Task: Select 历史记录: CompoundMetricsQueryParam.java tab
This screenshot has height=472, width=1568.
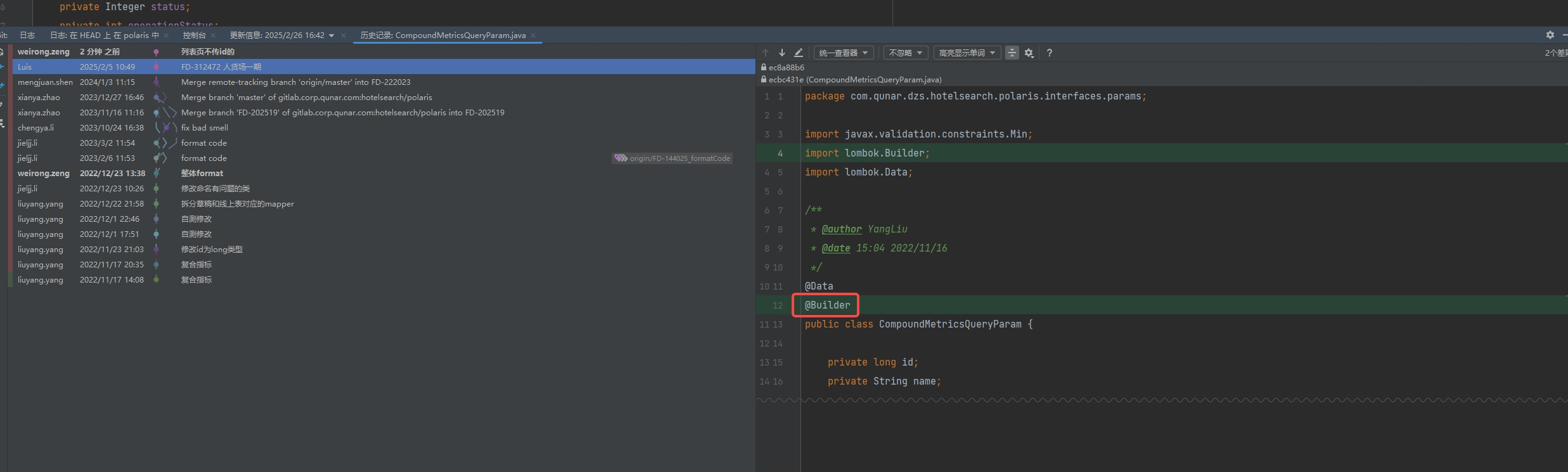Action: click(x=443, y=35)
